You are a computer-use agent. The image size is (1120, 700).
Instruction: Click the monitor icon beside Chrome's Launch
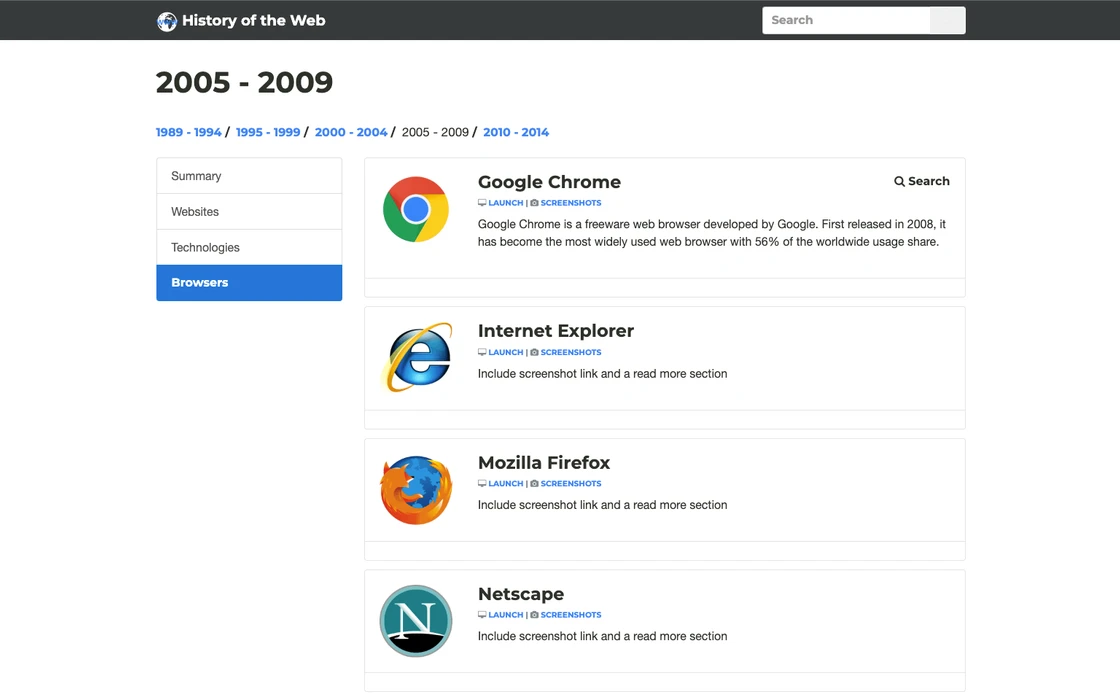coord(482,203)
